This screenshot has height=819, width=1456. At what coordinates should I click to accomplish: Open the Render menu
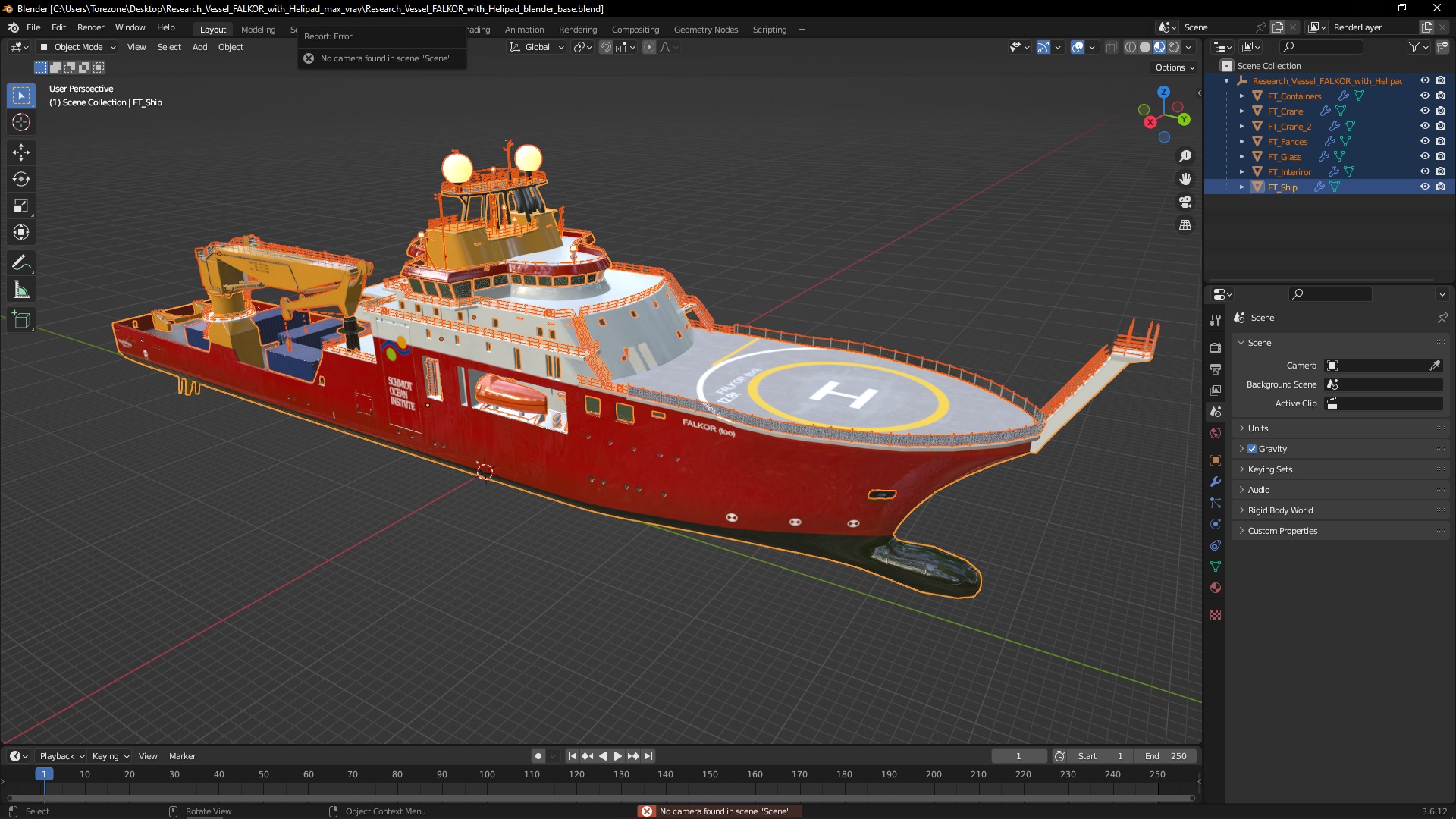pyautogui.click(x=90, y=27)
